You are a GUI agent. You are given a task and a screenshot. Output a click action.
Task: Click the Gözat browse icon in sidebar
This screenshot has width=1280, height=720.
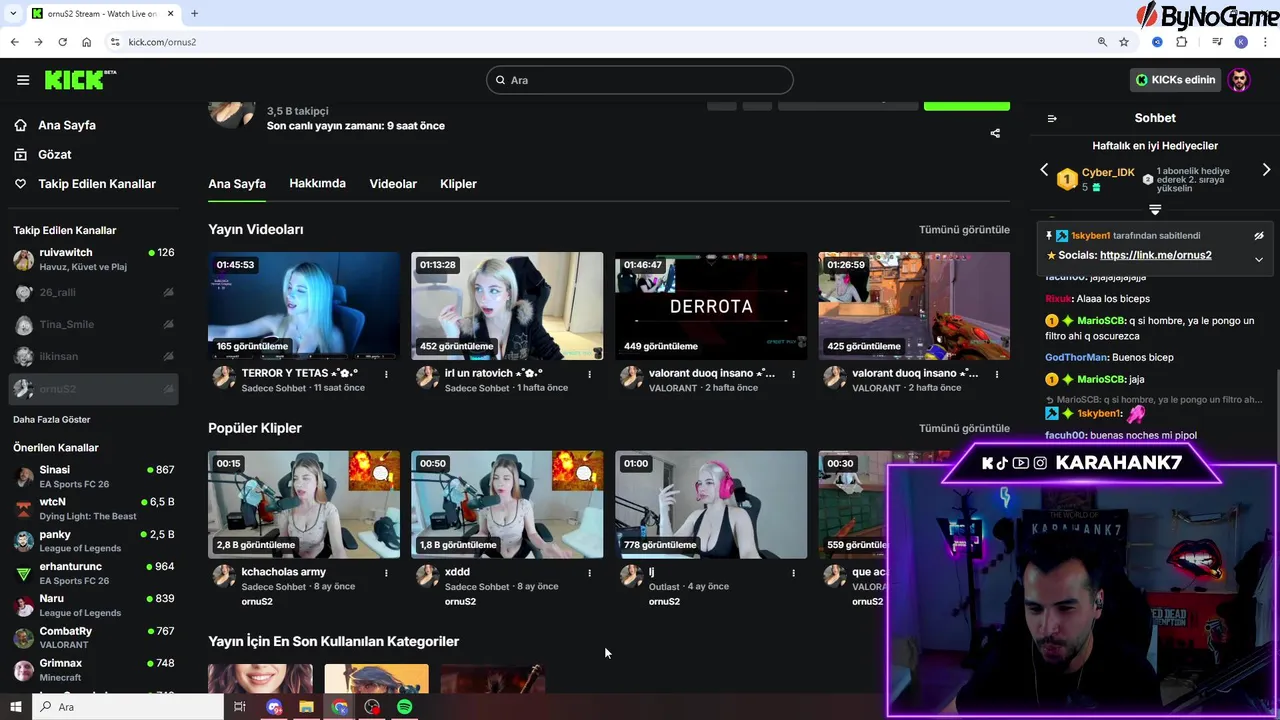pyautogui.click(x=20, y=154)
